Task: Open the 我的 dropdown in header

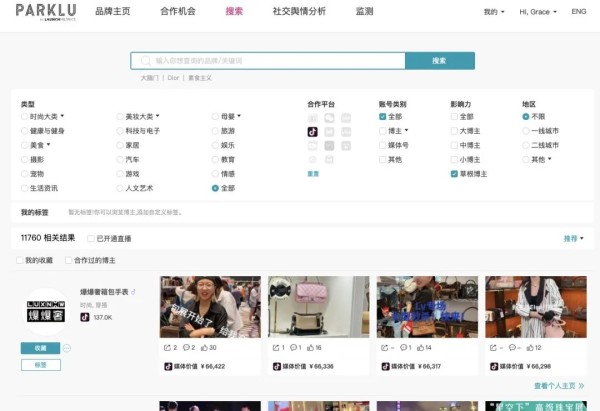Action: (494, 12)
